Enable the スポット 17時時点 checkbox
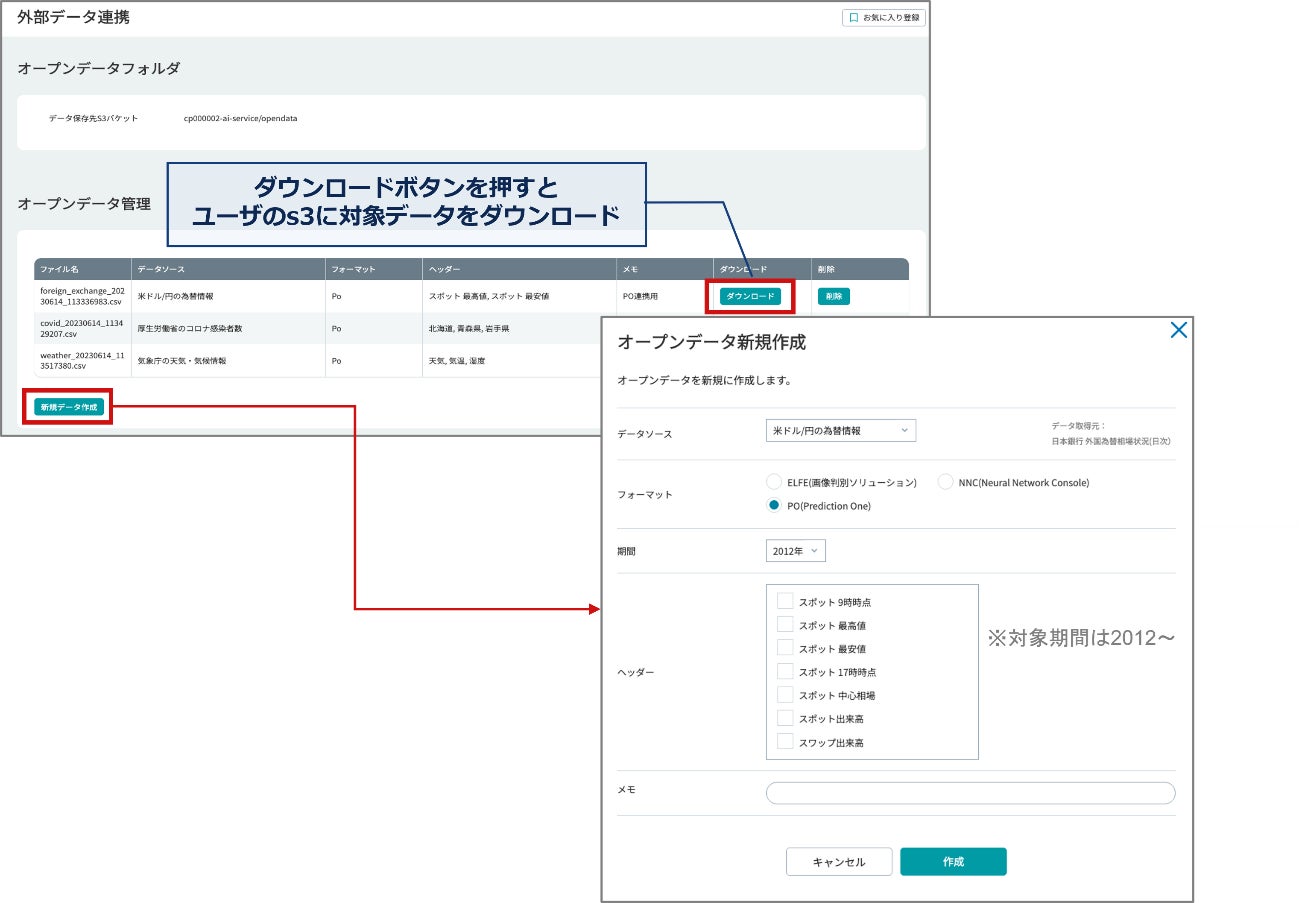1299x903 pixels. point(785,671)
